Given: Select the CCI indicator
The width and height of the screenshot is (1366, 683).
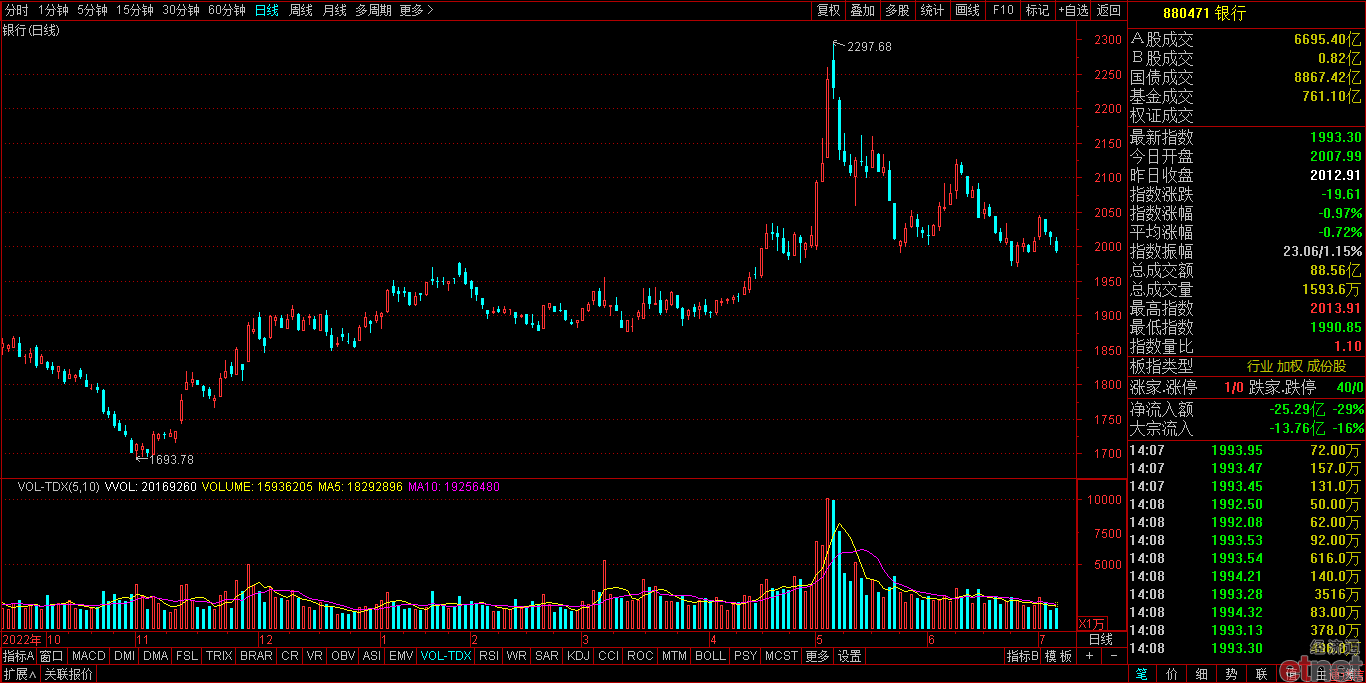Looking at the screenshot, I should pos(608,656).
